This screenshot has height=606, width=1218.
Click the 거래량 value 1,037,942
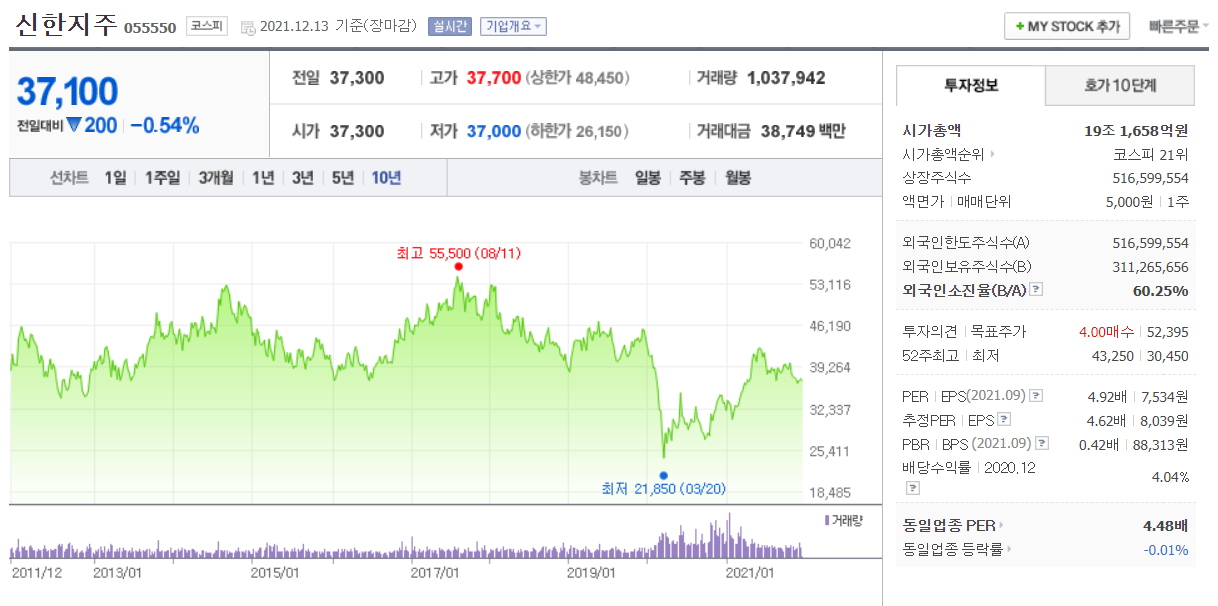coord(786,78)
